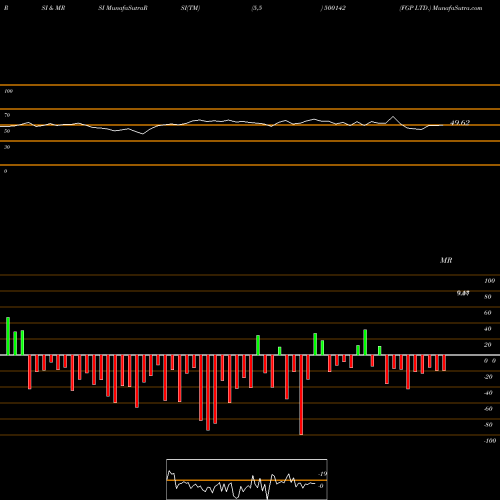Click the -100 axis label of the MR chart
This screenshot has height=500, width=500.
(x=490, y=441)
